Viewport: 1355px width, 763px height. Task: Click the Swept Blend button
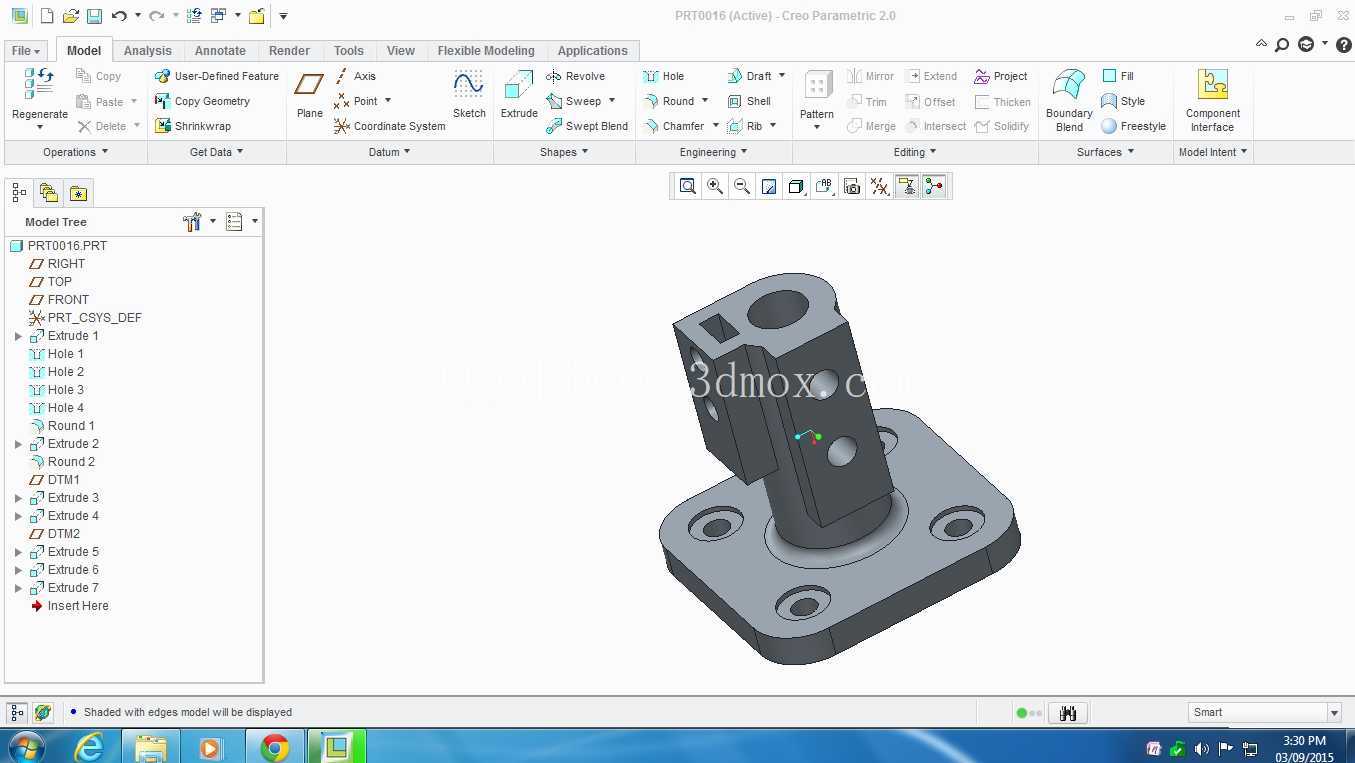pyautogui.click(x=587, y=126)
